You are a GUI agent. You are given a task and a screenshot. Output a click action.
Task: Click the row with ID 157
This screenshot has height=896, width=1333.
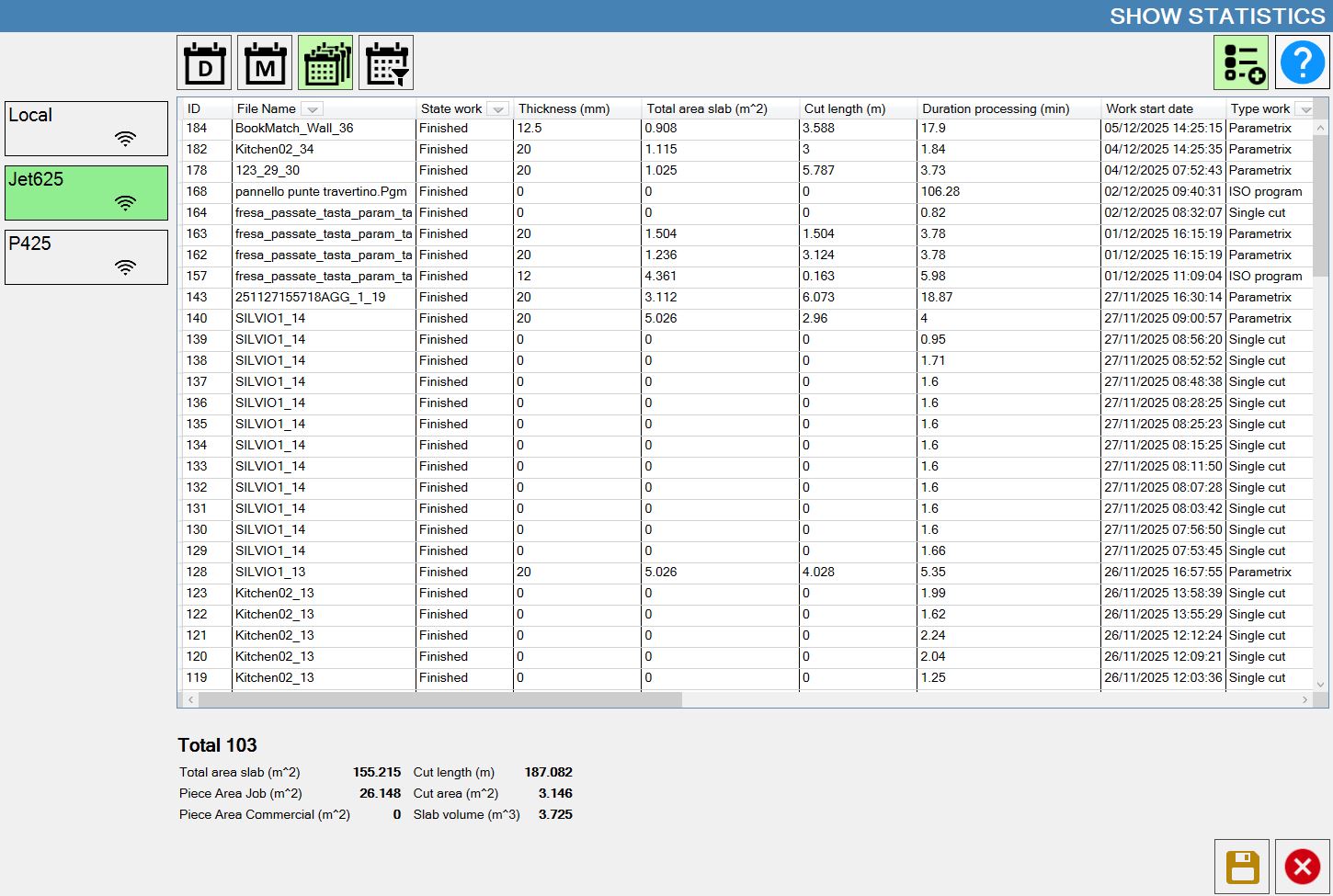[x=747, y=276]
